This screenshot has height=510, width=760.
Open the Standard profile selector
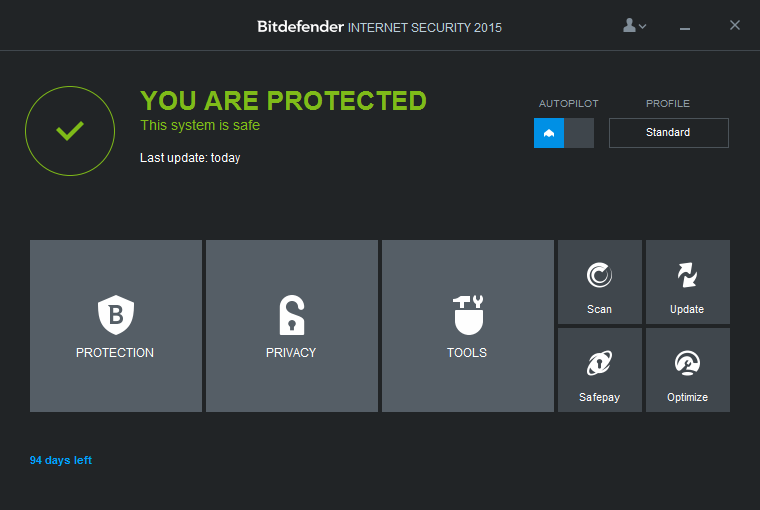point(668,133)
